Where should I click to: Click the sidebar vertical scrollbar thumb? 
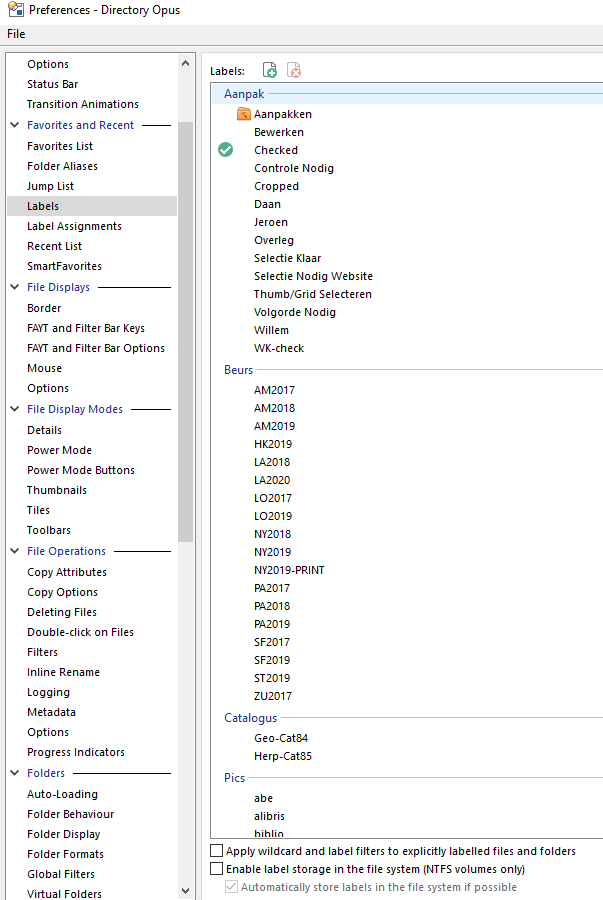185,332
